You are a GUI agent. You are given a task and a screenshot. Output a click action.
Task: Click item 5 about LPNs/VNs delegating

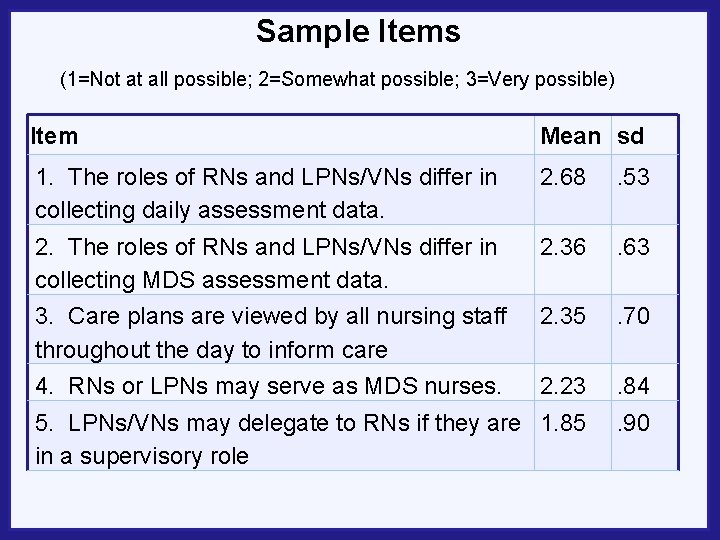point(277,438)
